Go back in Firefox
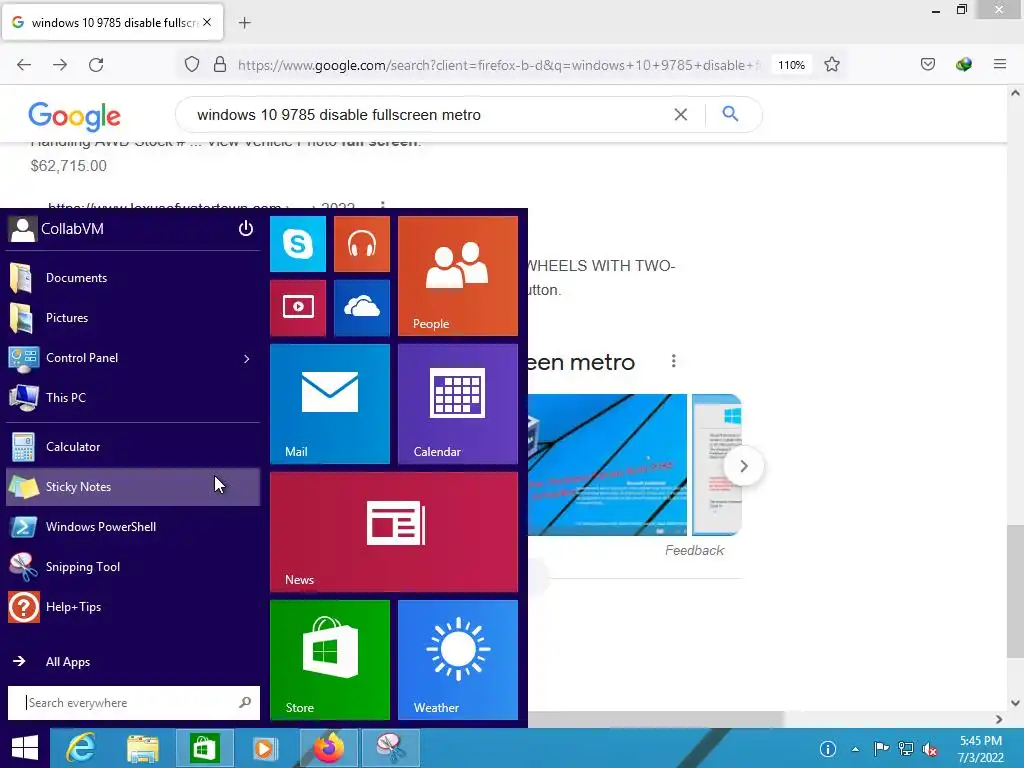The width and height of the screenshot is (1024, 768). coord(24,65)
